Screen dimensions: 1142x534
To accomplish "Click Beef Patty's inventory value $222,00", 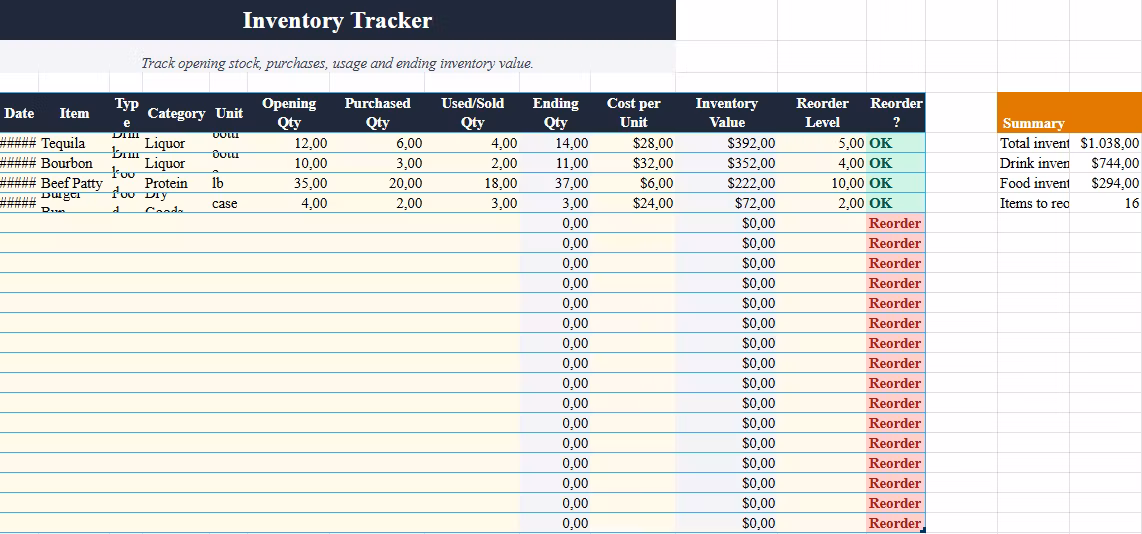I will [x=727, y=183].
